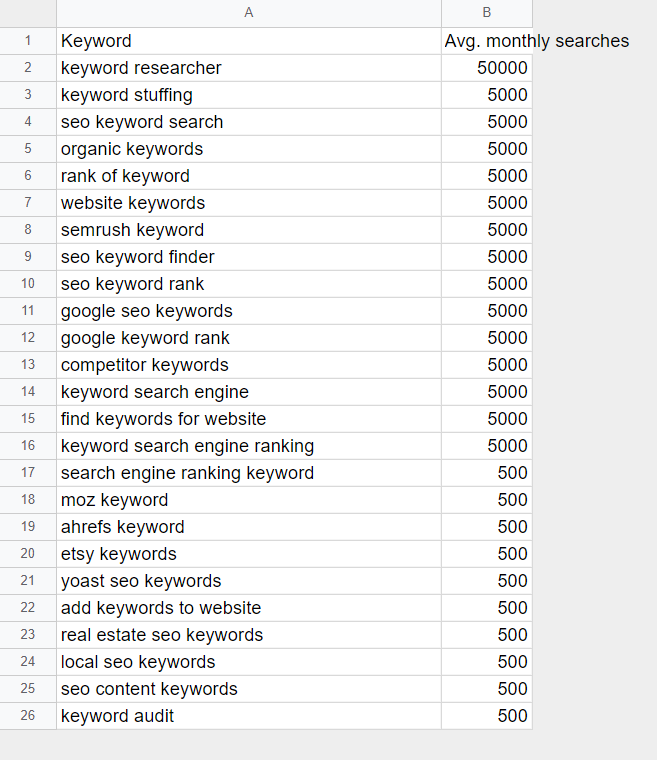
Task: Select the 'real estate seo keywords' cell
Action: [249, 635]
